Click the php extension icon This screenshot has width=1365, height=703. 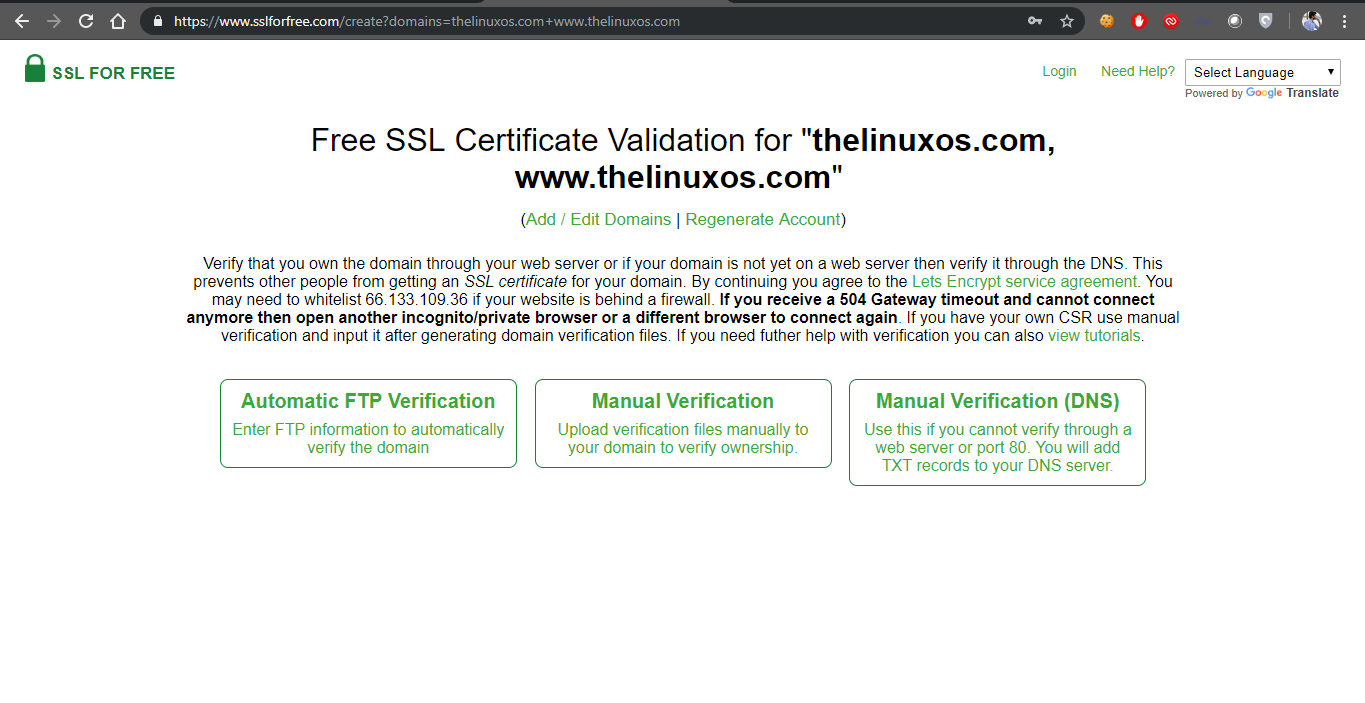[1202, 20]
